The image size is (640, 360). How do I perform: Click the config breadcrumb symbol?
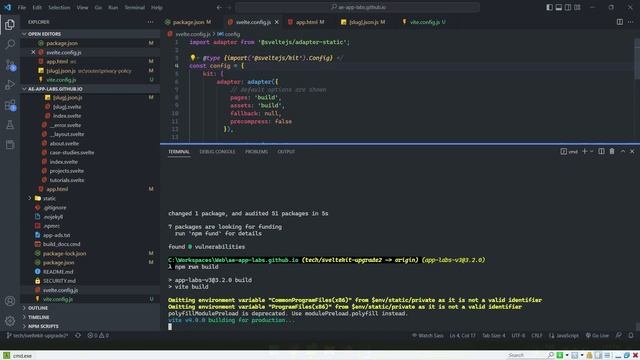[229, 34]
